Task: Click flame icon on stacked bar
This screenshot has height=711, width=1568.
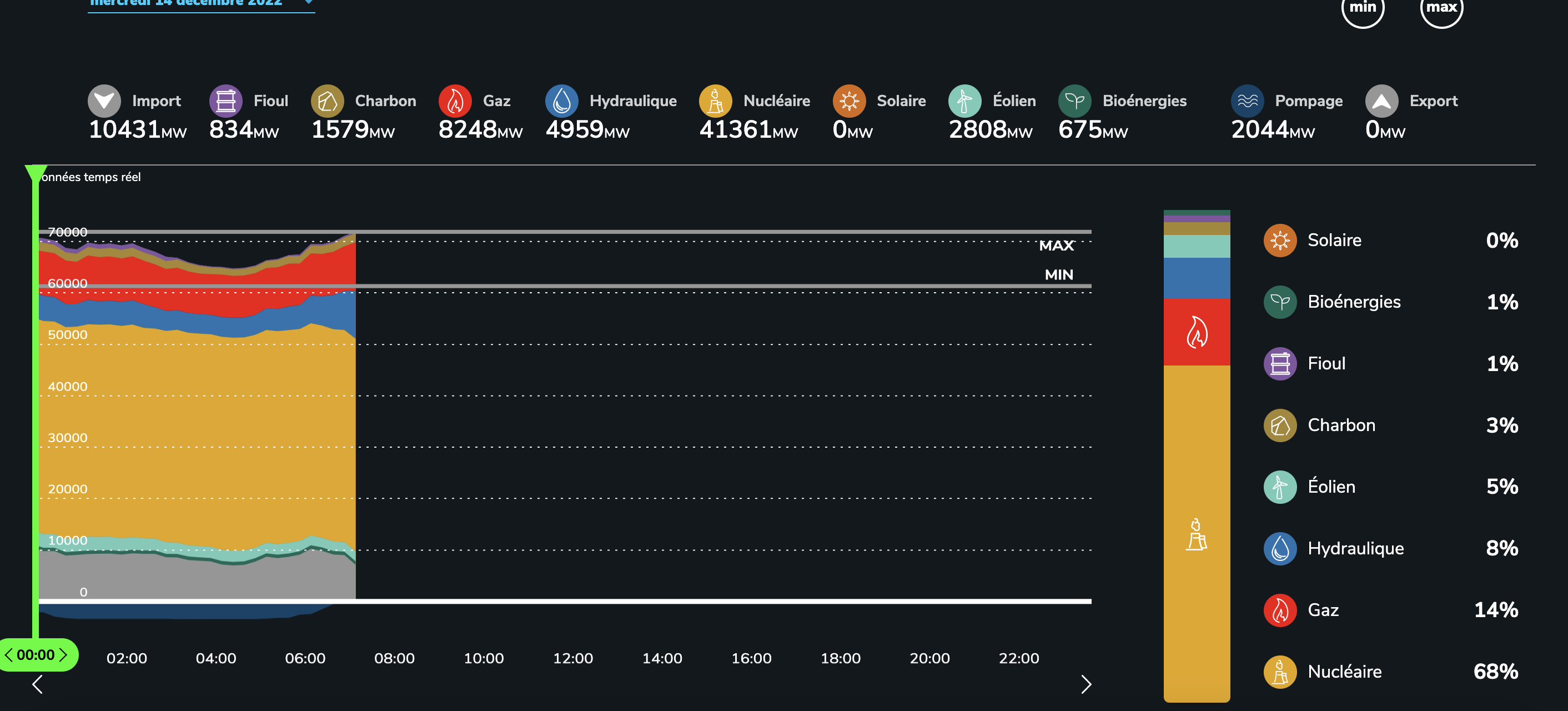Action: point(1197,332)
